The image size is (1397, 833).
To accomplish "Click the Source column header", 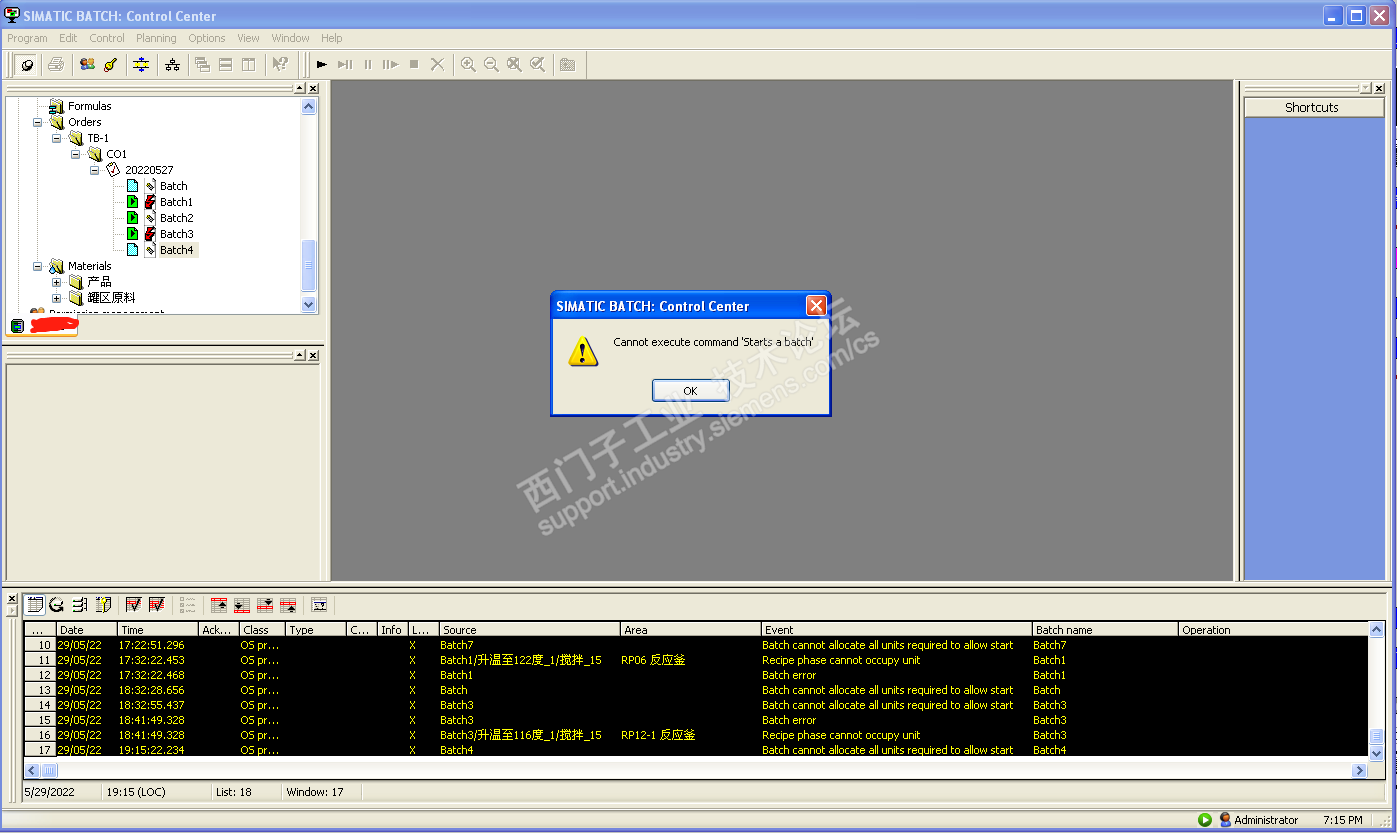I will click(529, 630).
